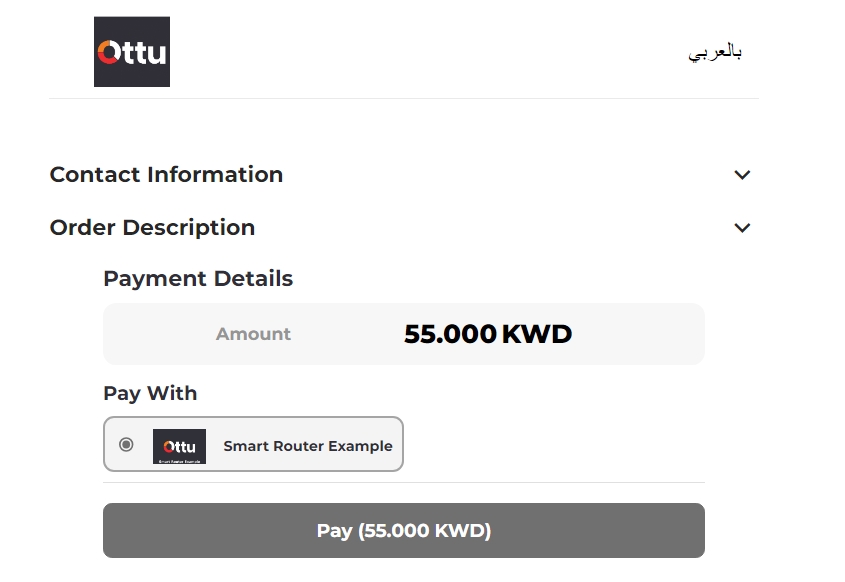
Task: Click the Contact Information section title
Action: click(166, 175)
